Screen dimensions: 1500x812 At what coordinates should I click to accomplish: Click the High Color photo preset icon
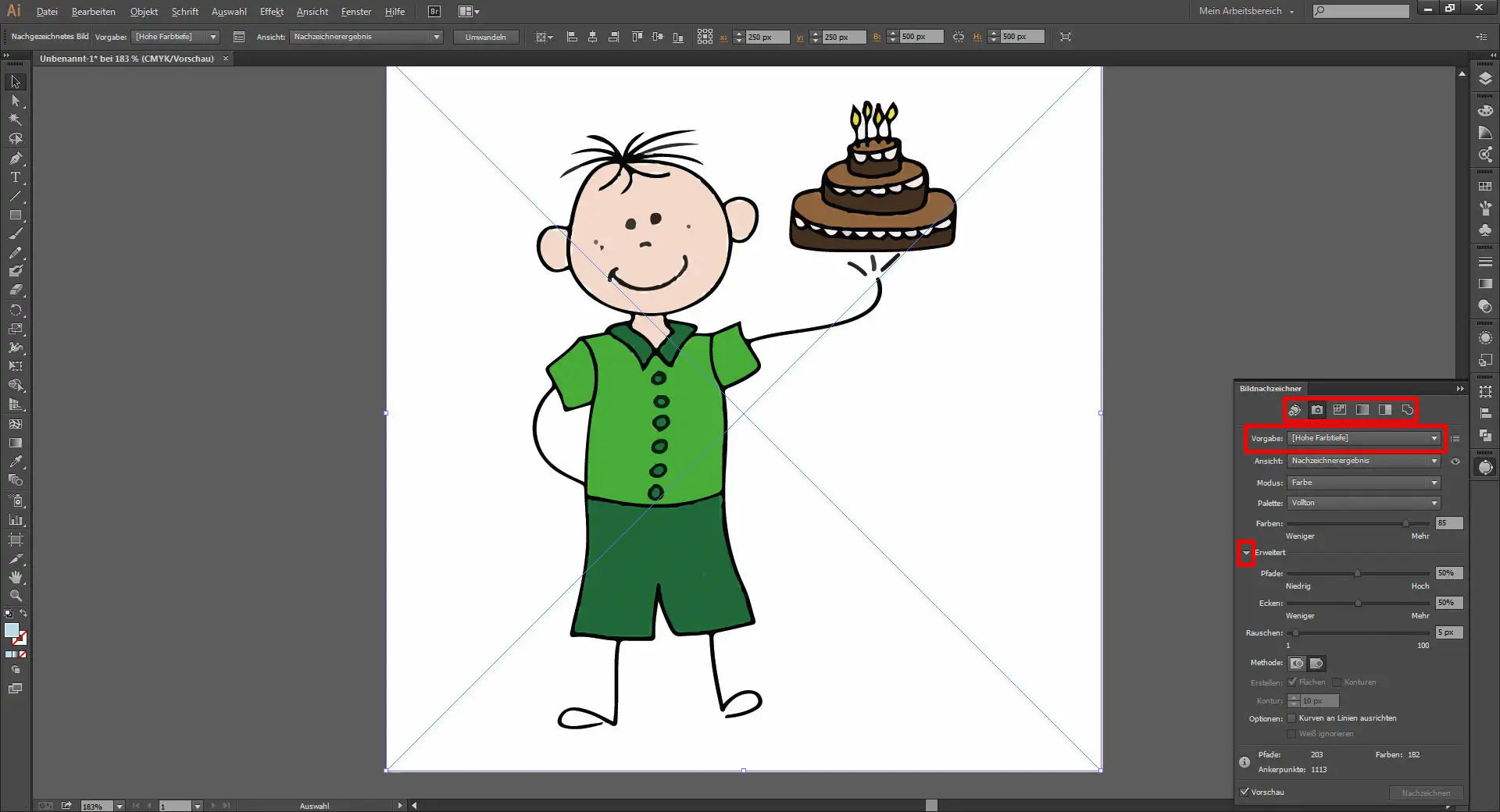1317,410
